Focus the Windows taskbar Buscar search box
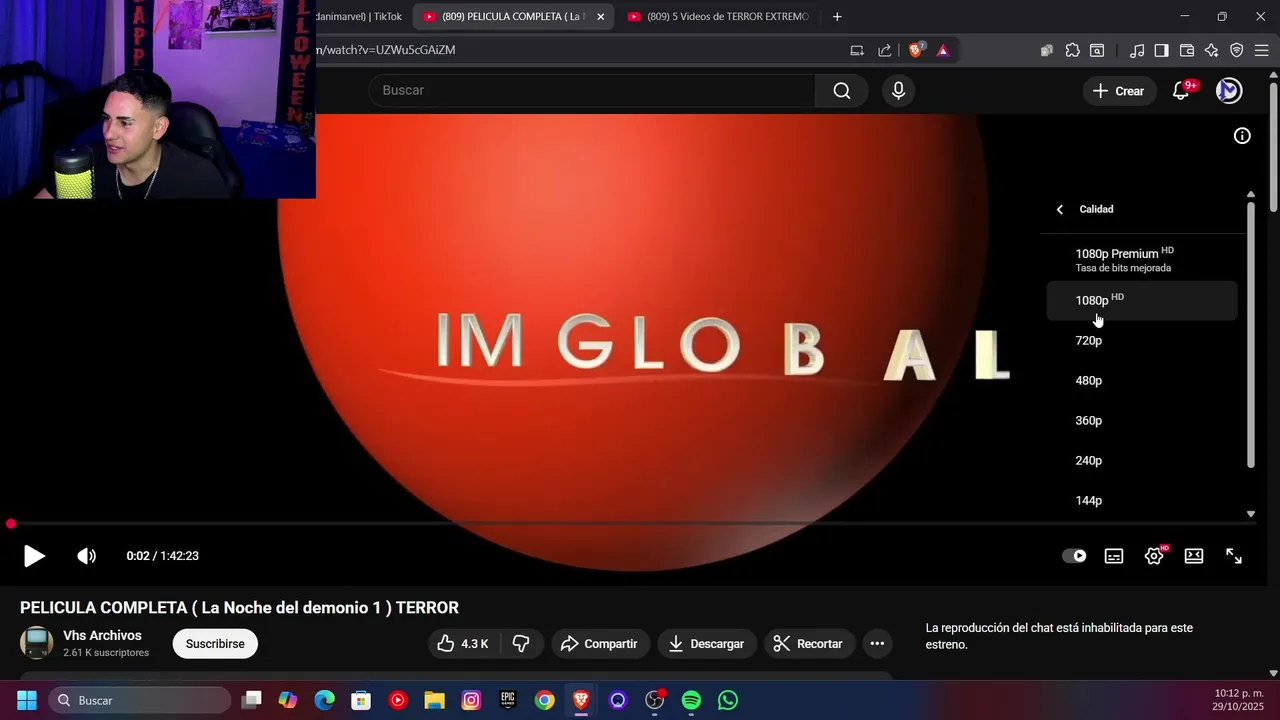This screenshot has height=720, width=1280. 140,700
